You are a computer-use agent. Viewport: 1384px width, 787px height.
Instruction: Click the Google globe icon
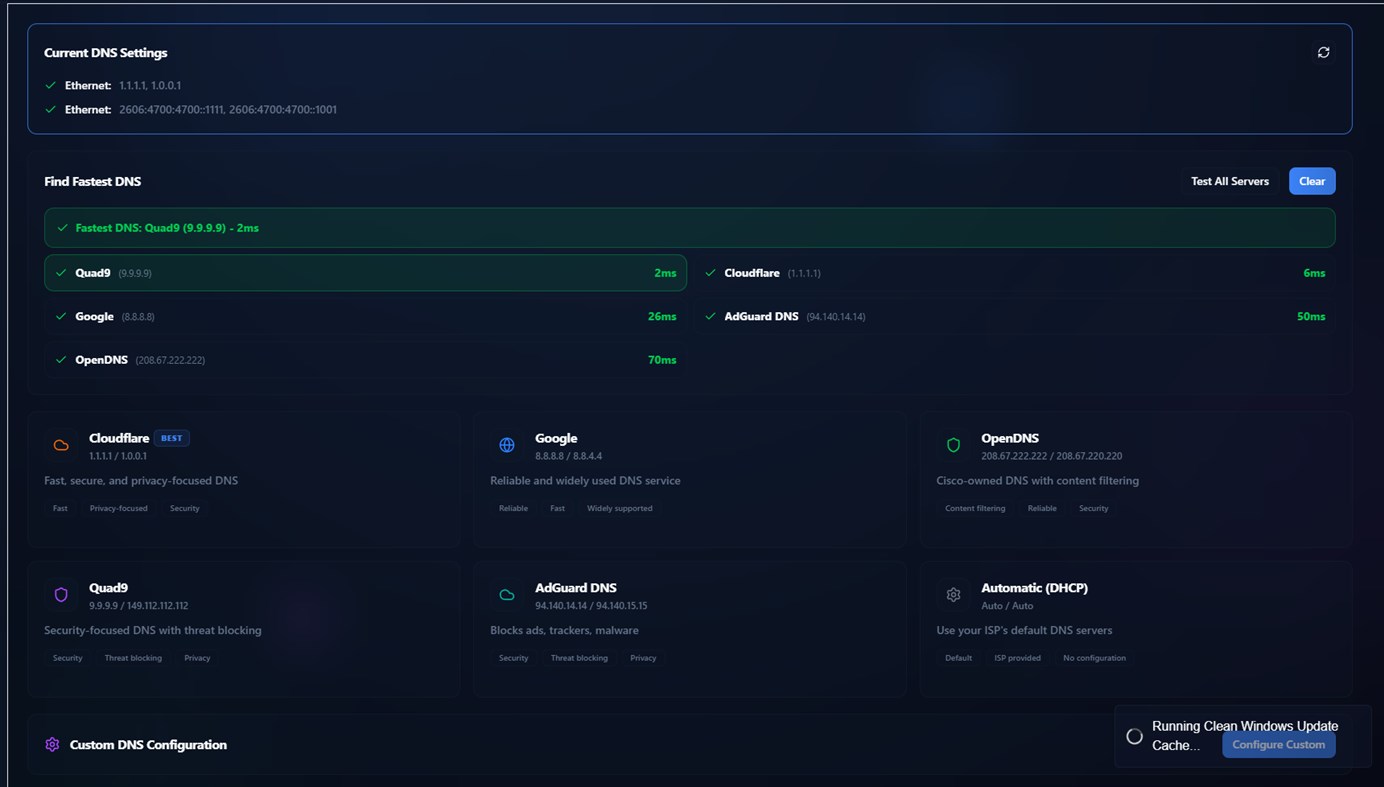[x=507, y=445]
